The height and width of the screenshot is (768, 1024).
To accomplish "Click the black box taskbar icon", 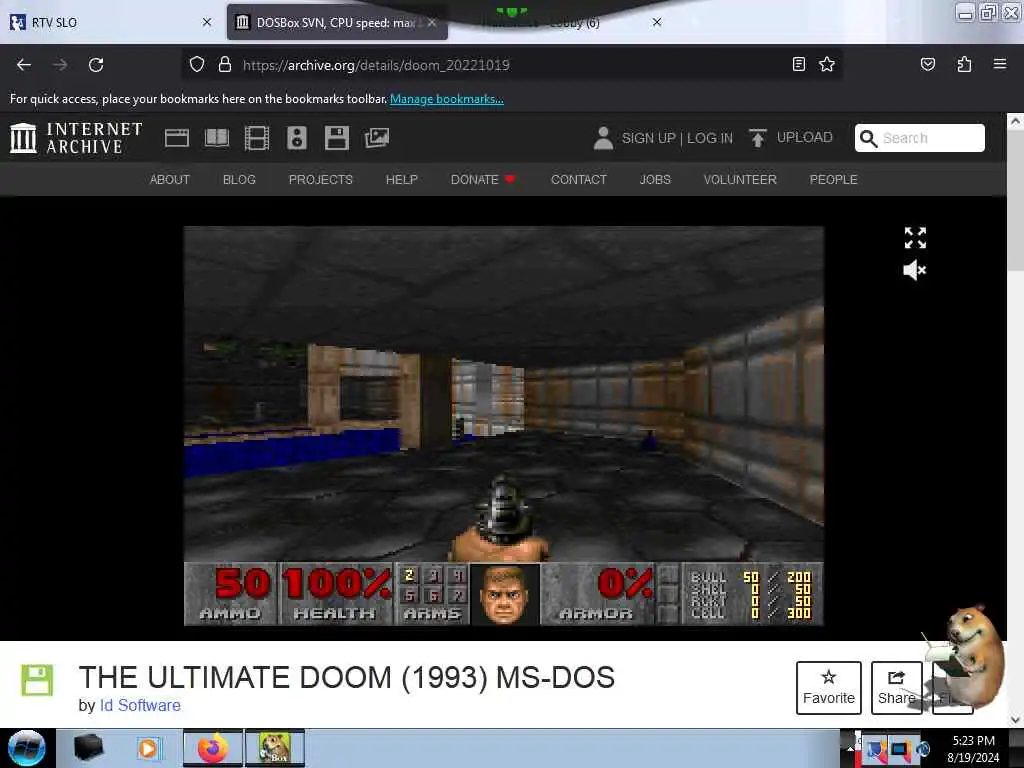I will click(x=88, y=748).
